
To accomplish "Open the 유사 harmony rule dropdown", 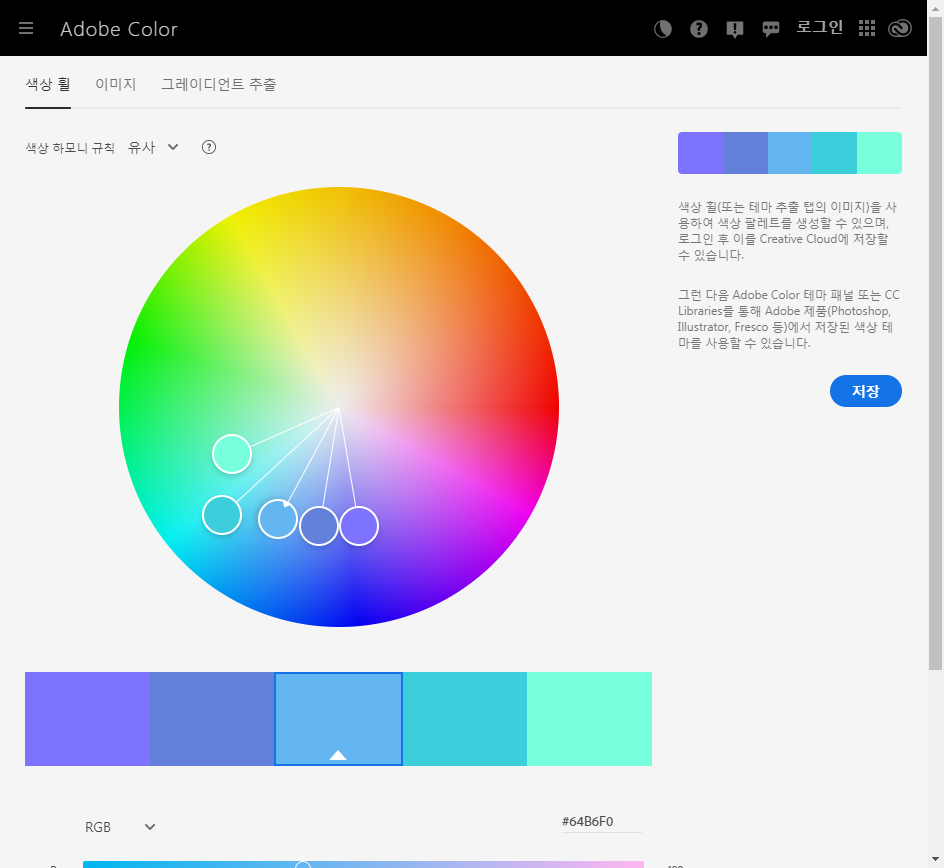I will coord(153,147).
